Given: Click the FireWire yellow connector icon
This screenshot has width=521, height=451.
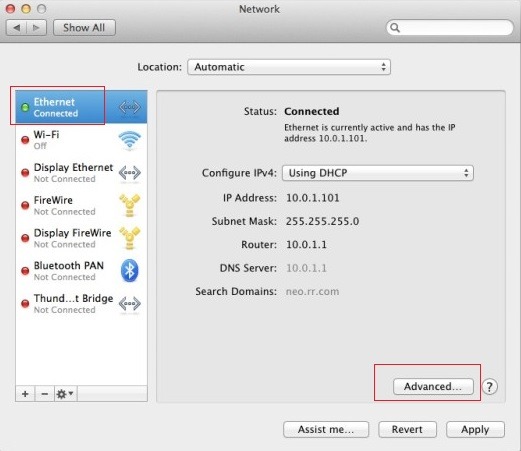Looking at the screenshot, I should [x=129, y=205].
